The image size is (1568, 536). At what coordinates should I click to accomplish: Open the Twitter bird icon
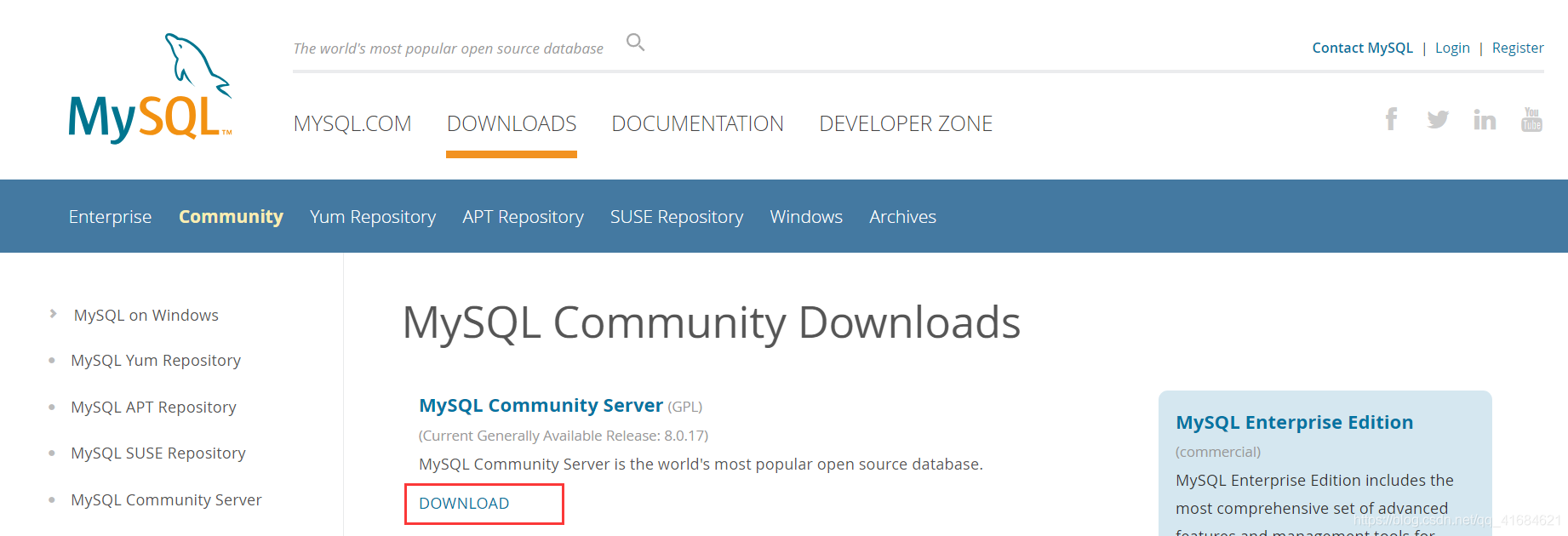(x=1438, y=119)
